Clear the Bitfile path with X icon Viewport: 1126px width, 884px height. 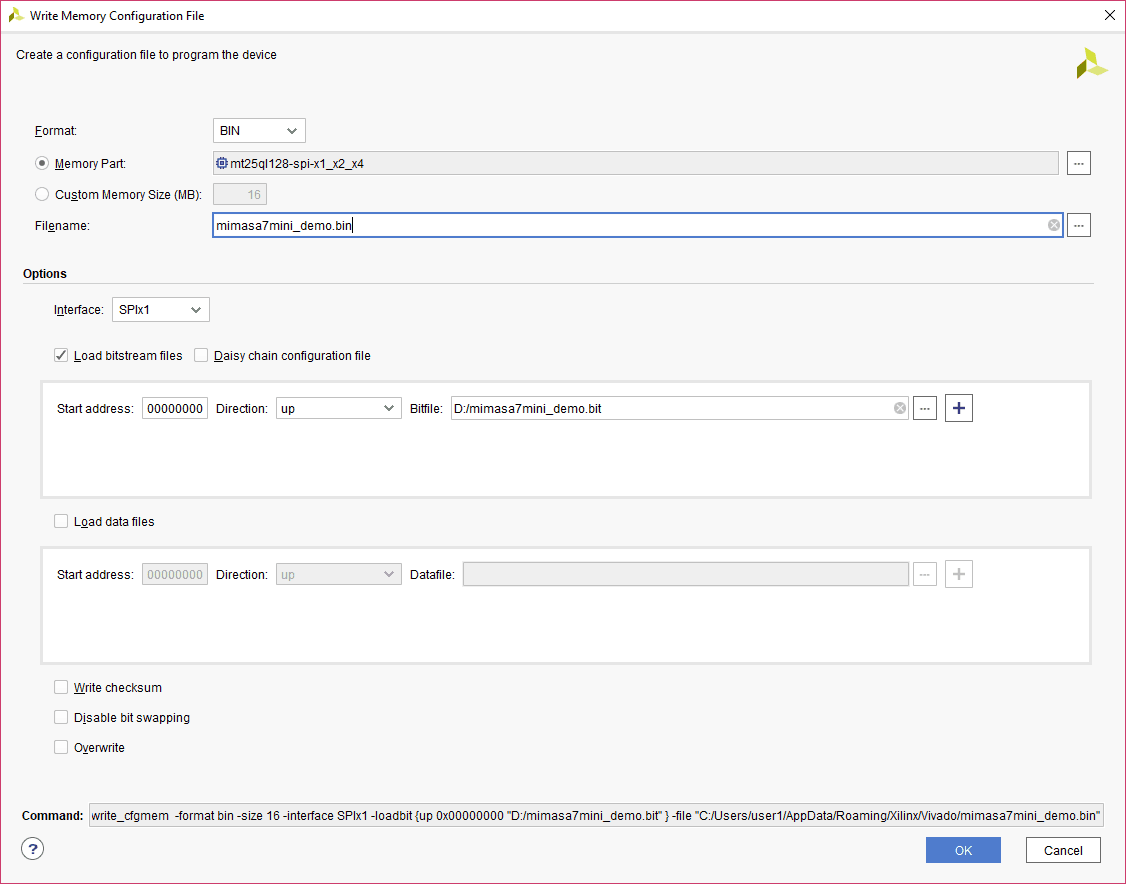(899, 408)
